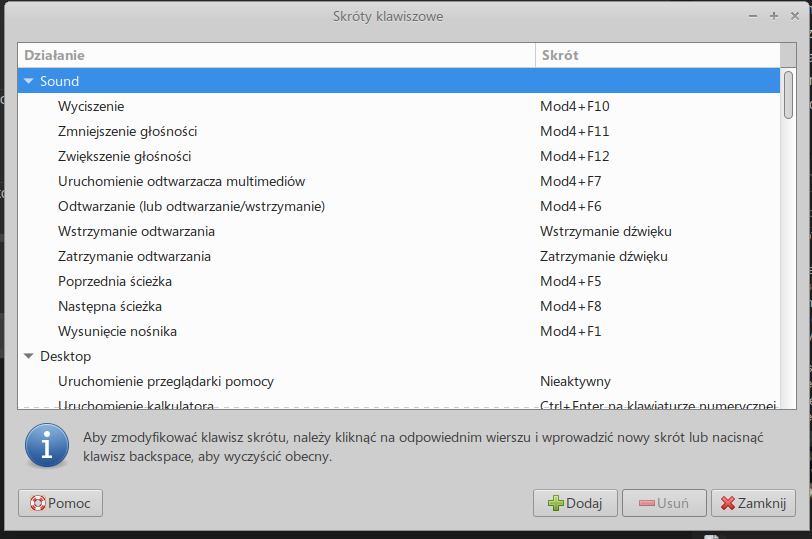
Task: Select the Zatrzymanie odtwarzania row
Action: (x=134, y=256)
